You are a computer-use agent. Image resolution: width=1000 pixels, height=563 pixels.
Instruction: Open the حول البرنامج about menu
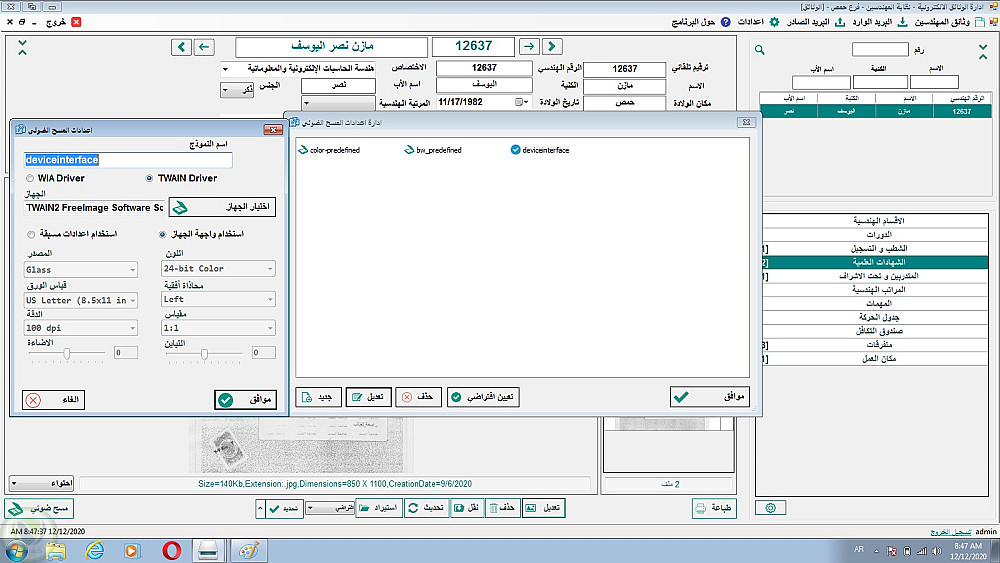(x=701, y=22)
